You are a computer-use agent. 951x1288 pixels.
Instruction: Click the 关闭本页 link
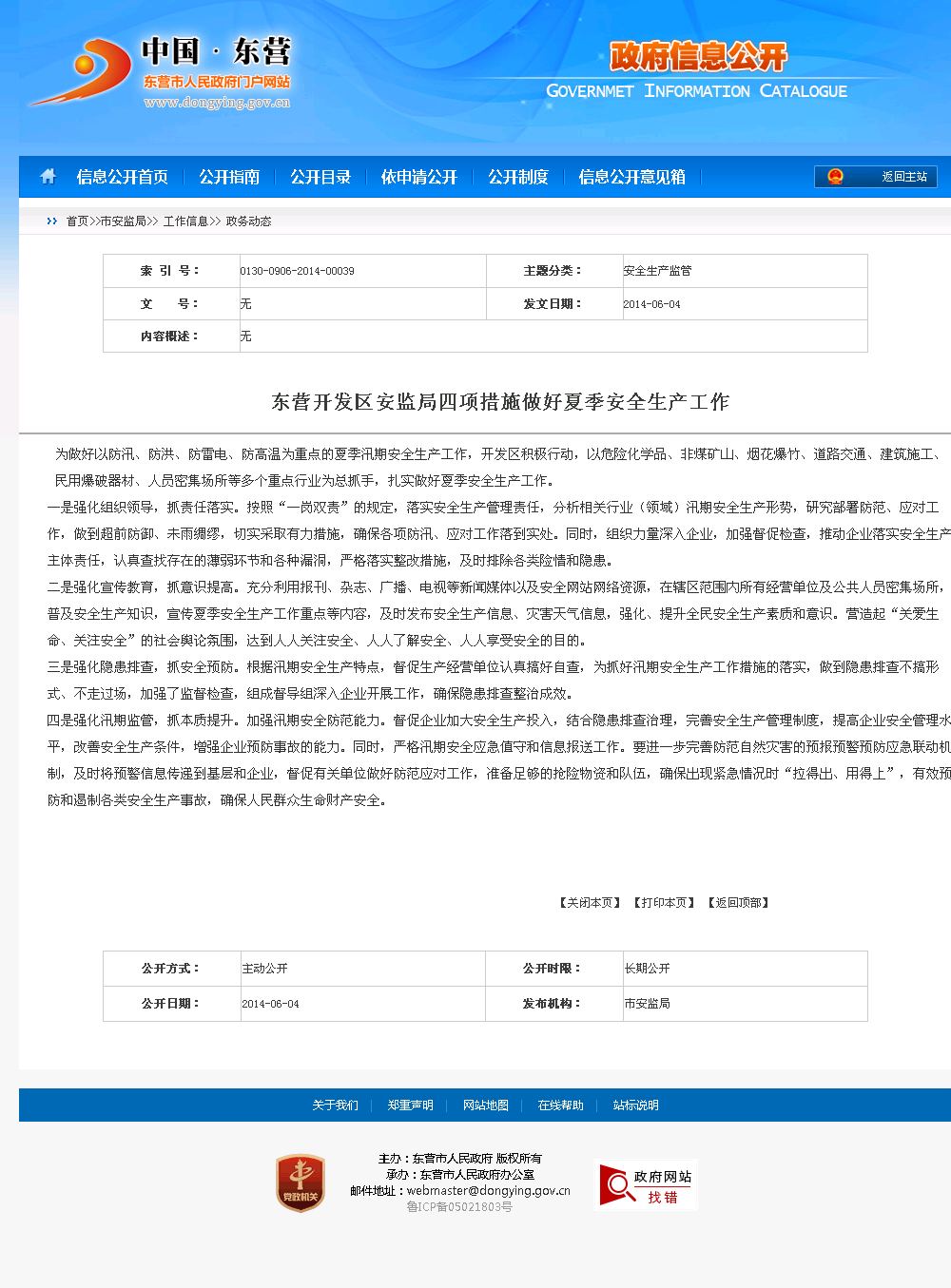[590, 903]
